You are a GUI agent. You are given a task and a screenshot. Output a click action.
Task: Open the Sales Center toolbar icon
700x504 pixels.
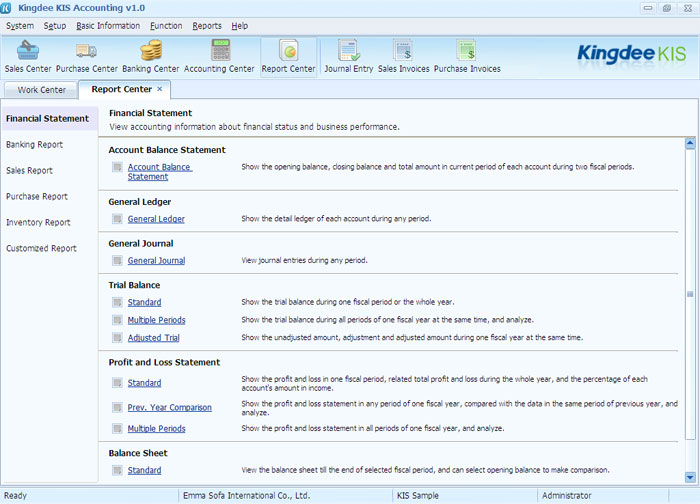point(28,50)
